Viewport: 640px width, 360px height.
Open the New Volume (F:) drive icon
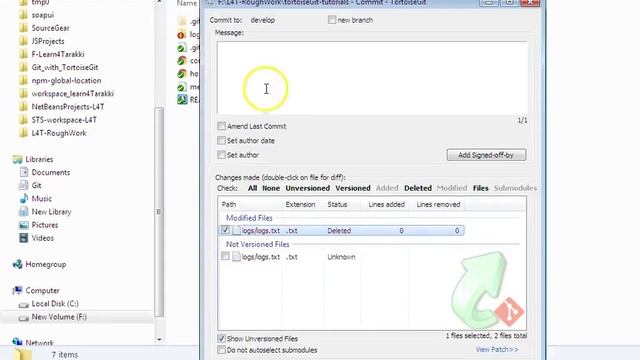[24, 317]
